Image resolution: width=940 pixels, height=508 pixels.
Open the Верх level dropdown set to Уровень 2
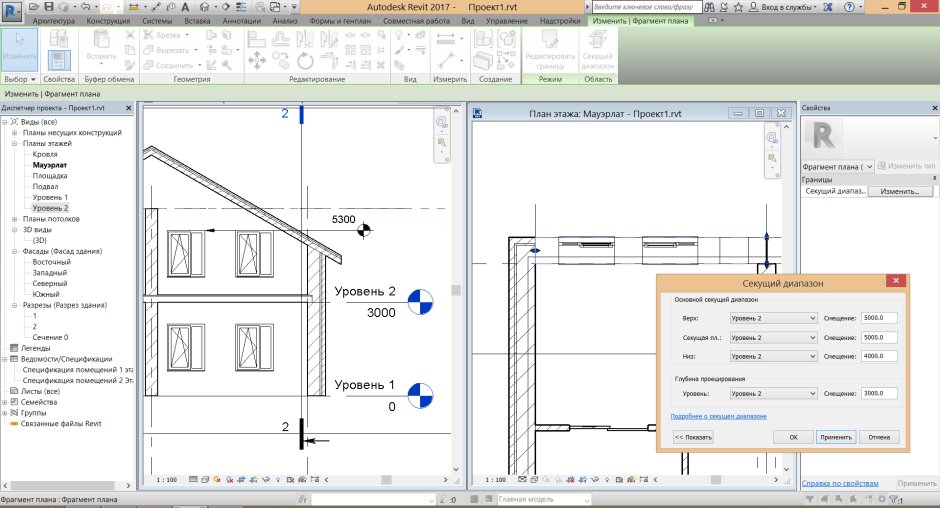point(773,318)
